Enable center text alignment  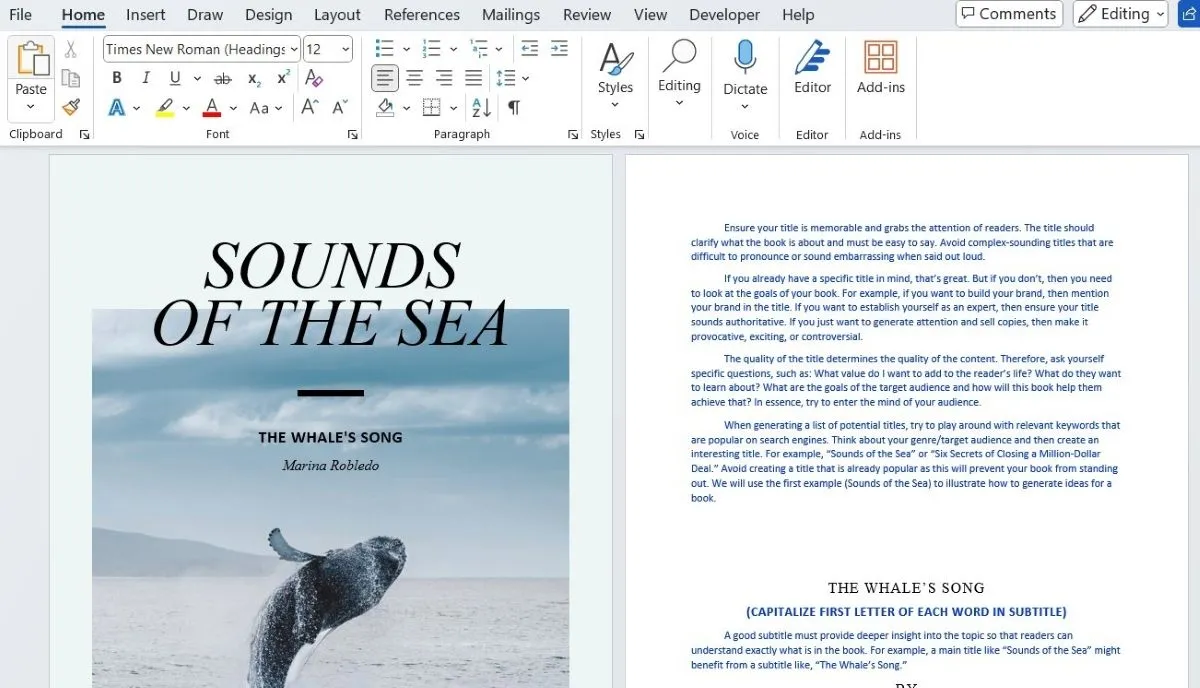point(414,77)
